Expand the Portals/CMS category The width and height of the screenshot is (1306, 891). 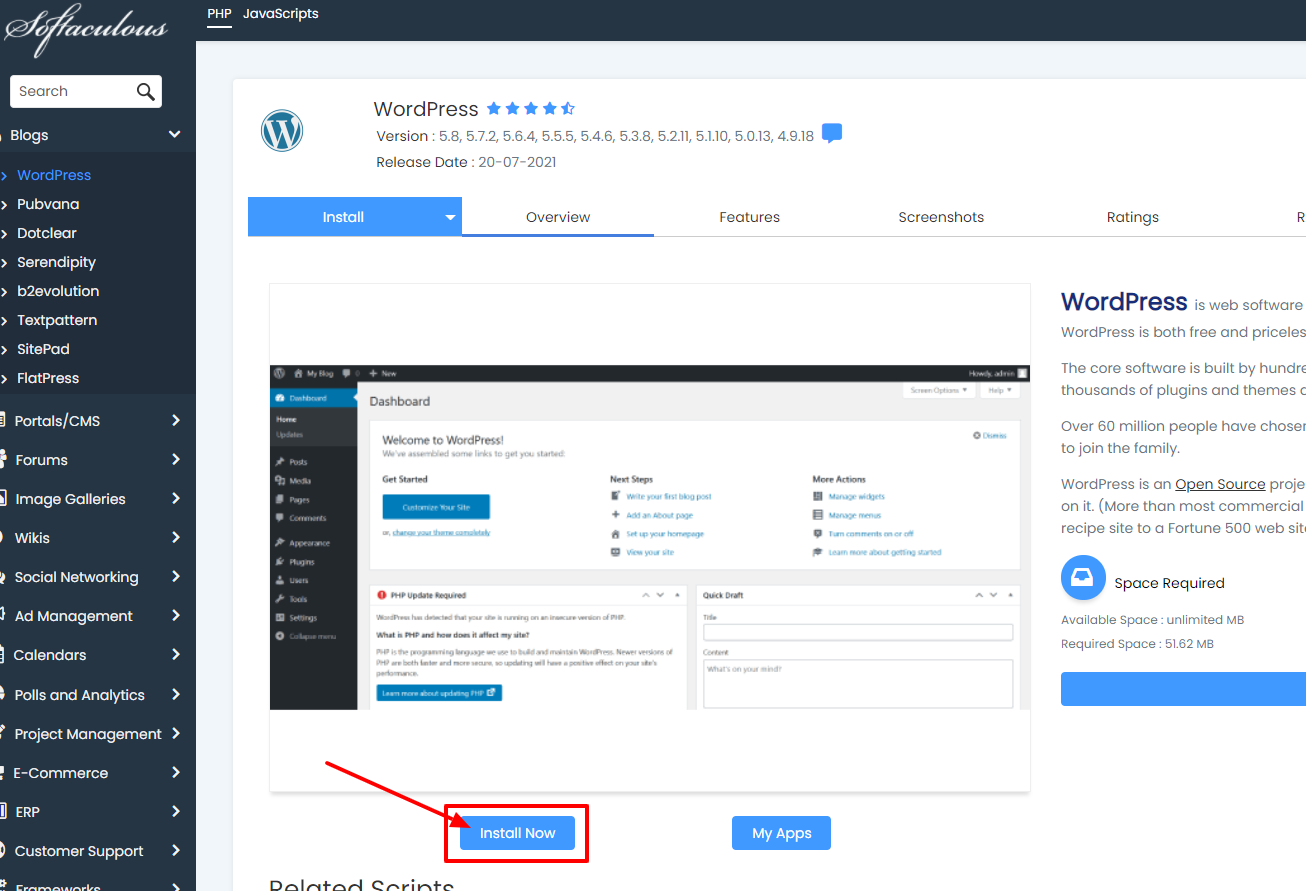[98, 421]
